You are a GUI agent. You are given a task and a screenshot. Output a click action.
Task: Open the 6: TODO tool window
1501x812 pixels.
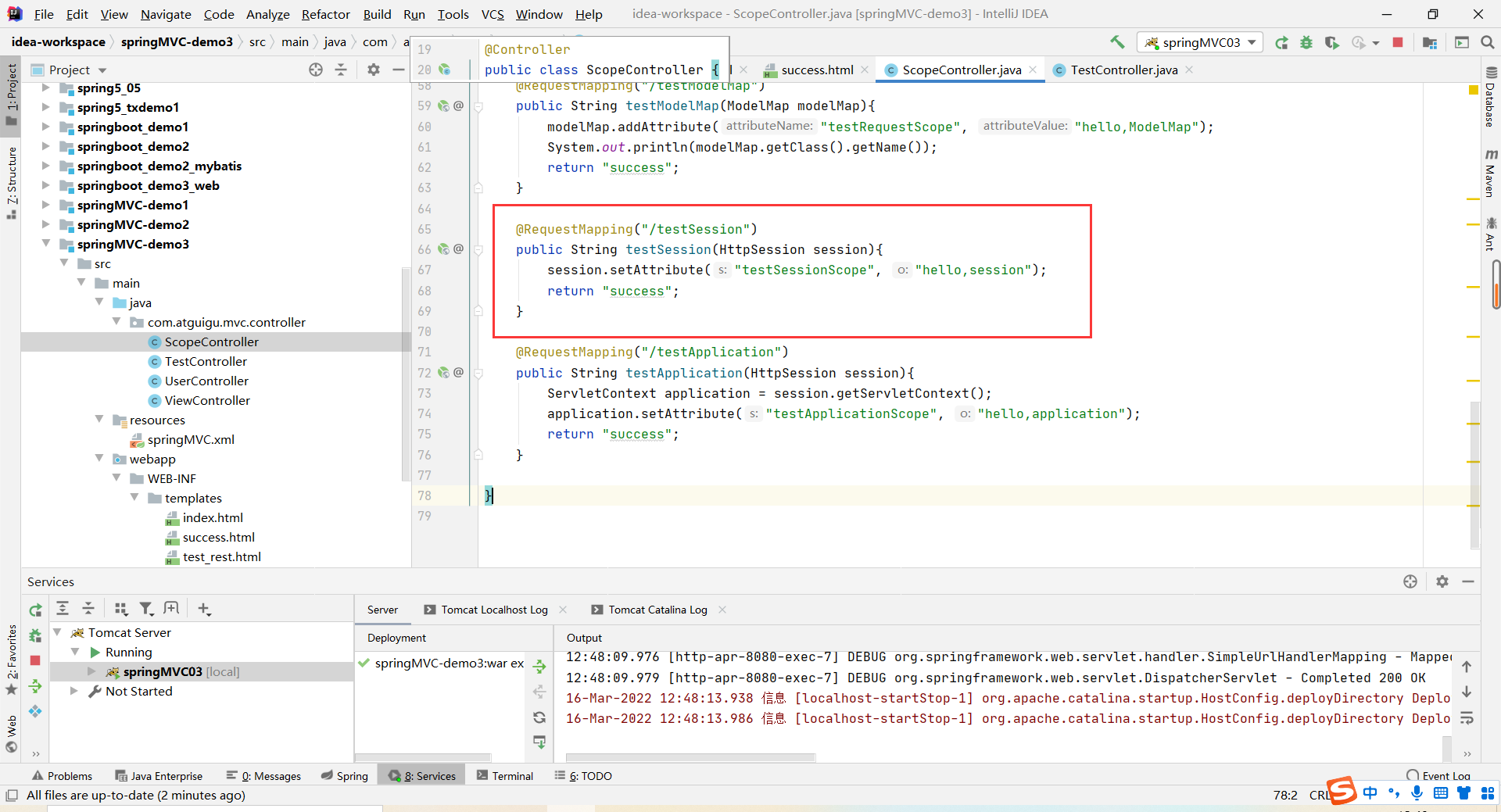(x=583, y=775)
